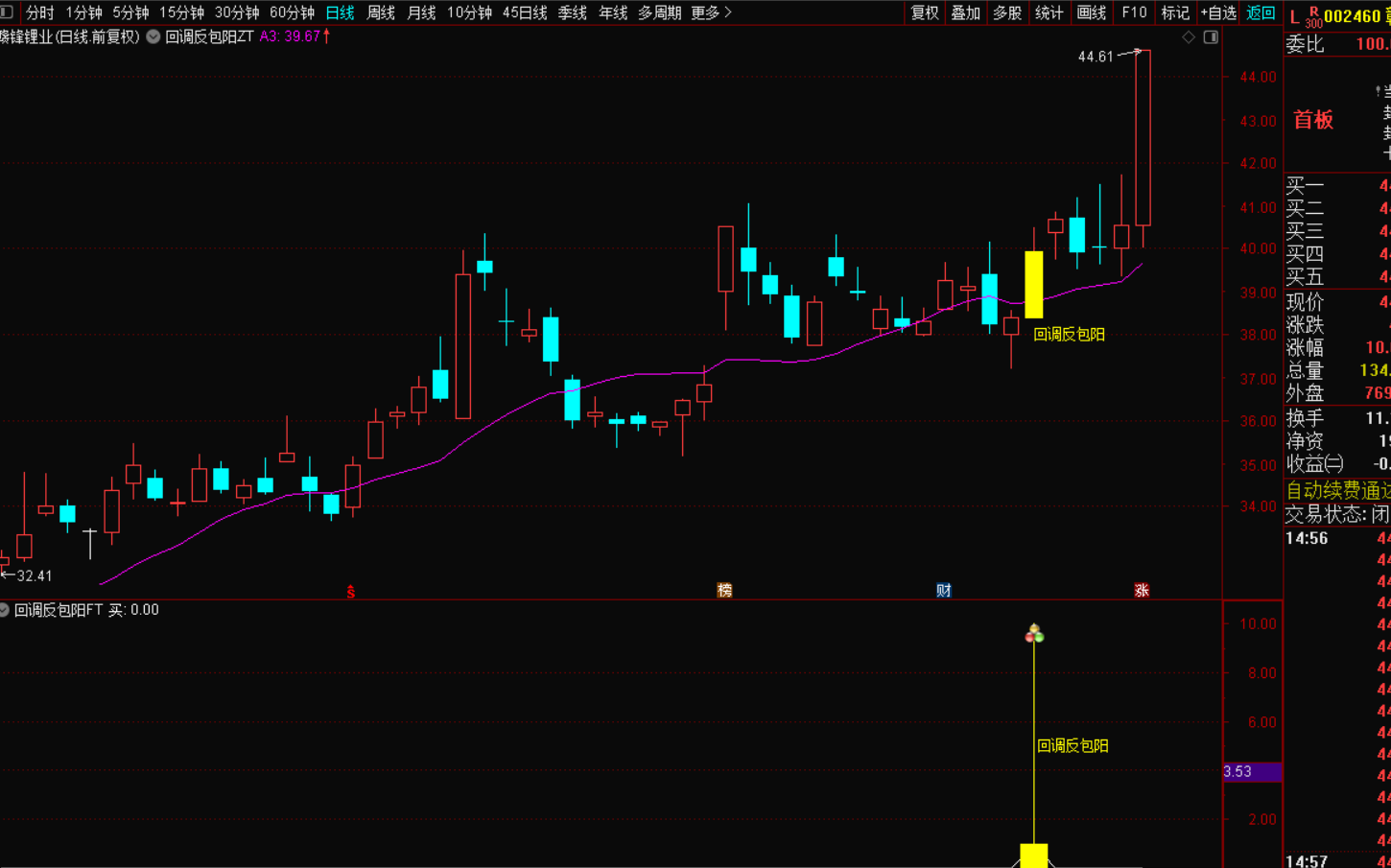Click the blue 财 marker on timeline
1391x868 pixels.
click(944, 590)
